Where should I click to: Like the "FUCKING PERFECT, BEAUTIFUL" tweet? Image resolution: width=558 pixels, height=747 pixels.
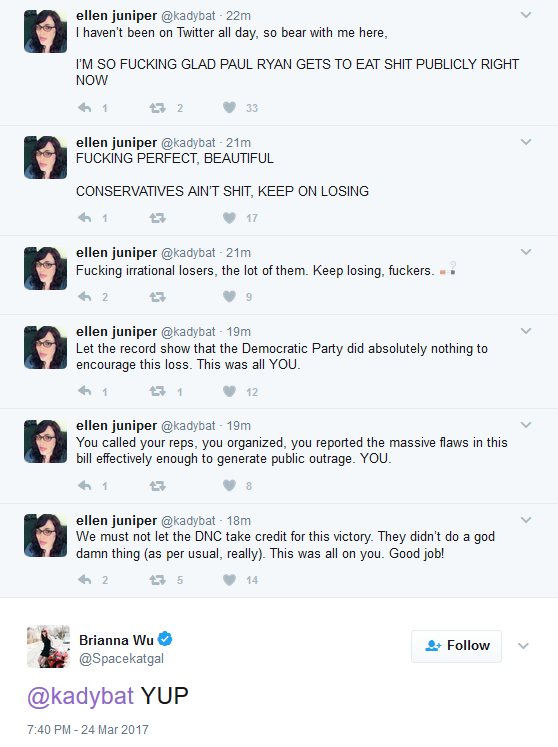(x=229, y=218)
